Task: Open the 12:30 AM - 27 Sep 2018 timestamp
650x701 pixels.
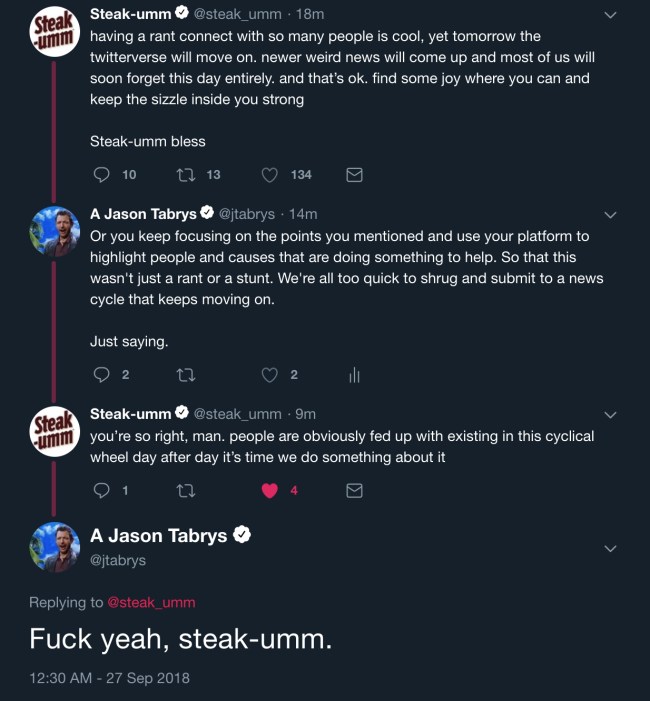Action: (109, 677)
